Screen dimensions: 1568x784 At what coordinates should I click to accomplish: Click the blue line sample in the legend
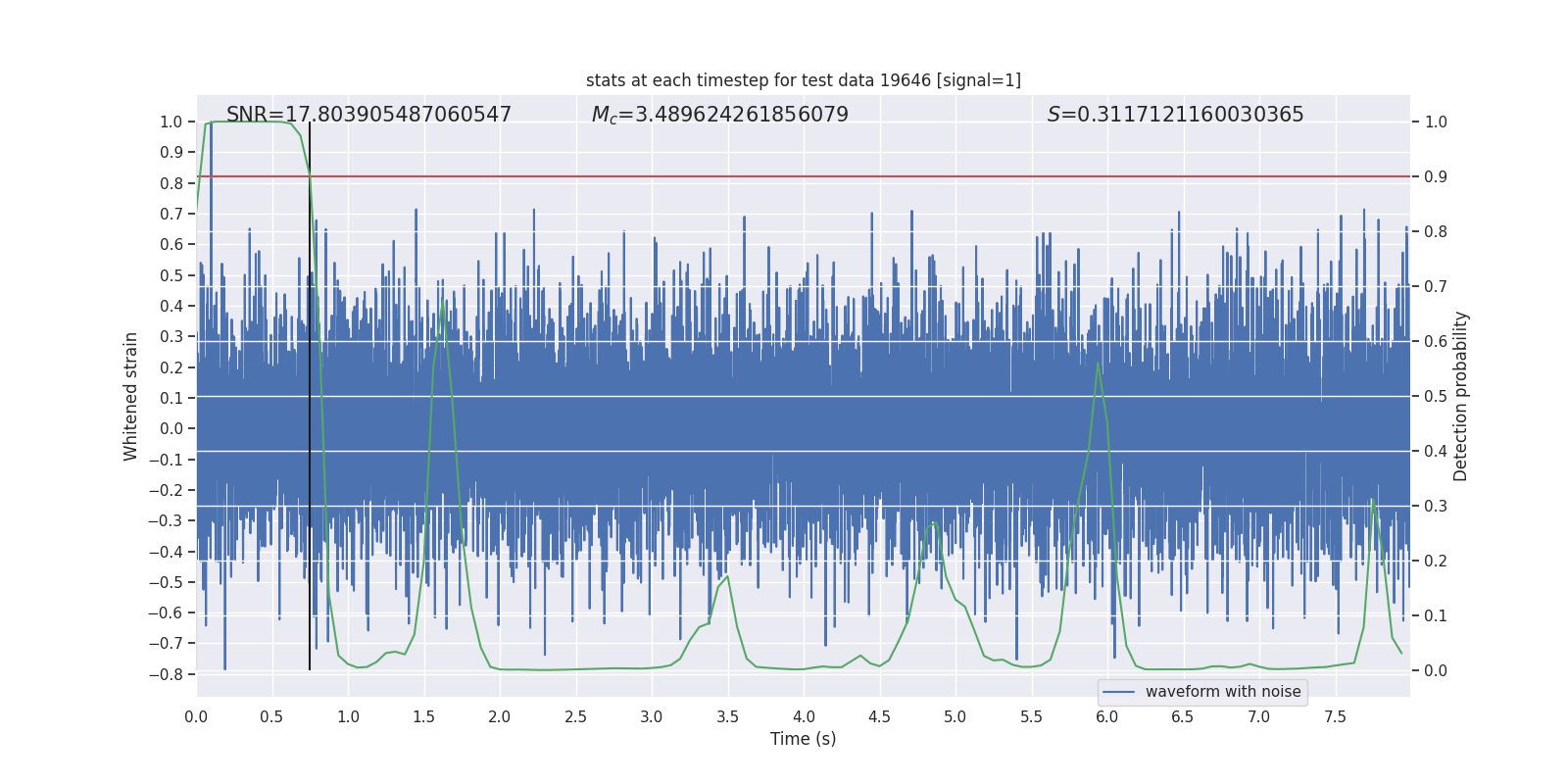1118,692
